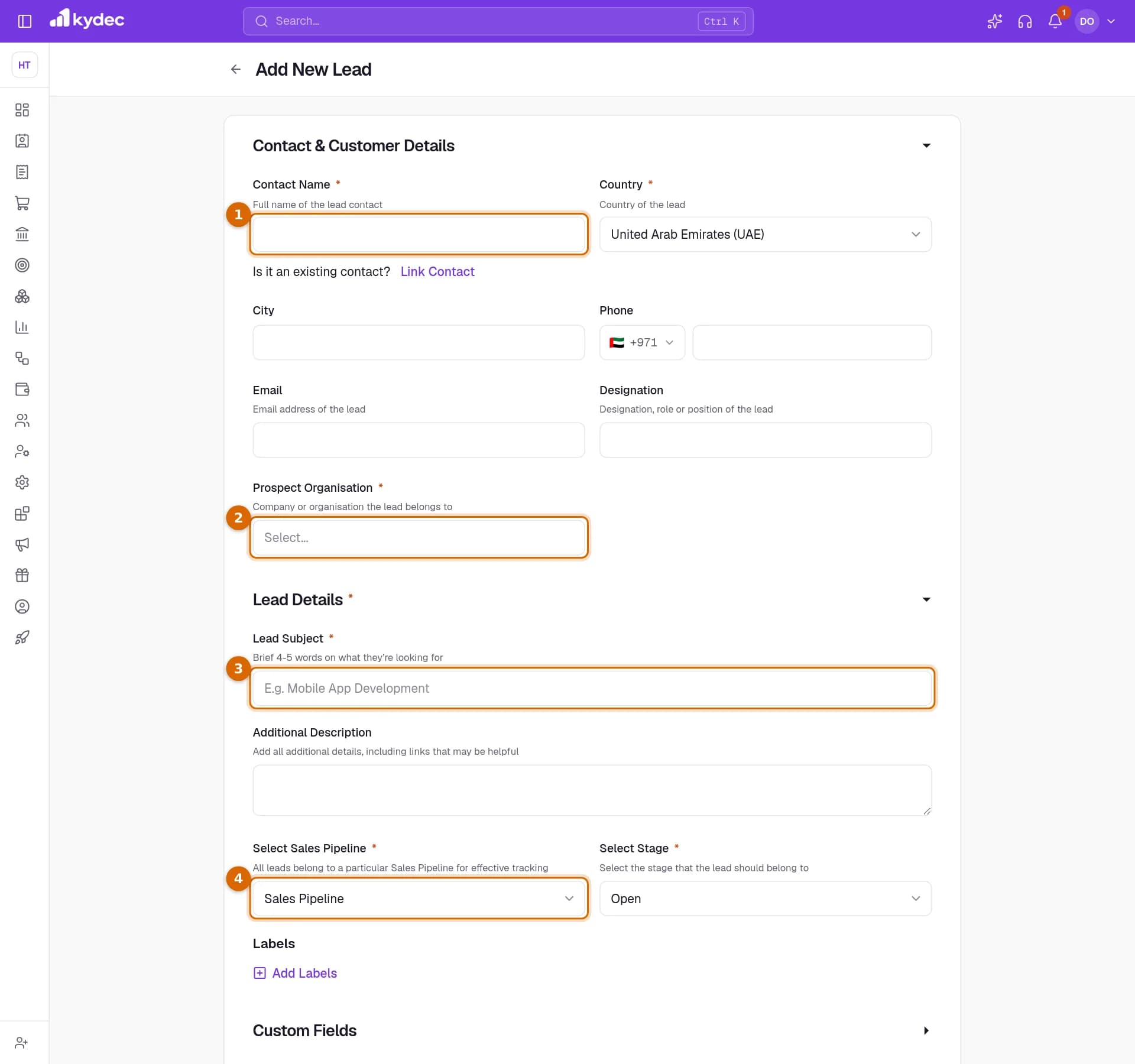1135x1064 pixels.
Task: Open the +971 phone country code dropdown
Action: pyautogui.click(x=642, y=342)
